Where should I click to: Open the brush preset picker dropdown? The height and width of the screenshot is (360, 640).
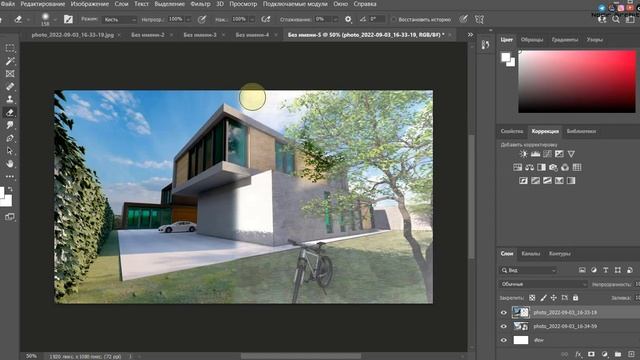[x=55, y=19]
